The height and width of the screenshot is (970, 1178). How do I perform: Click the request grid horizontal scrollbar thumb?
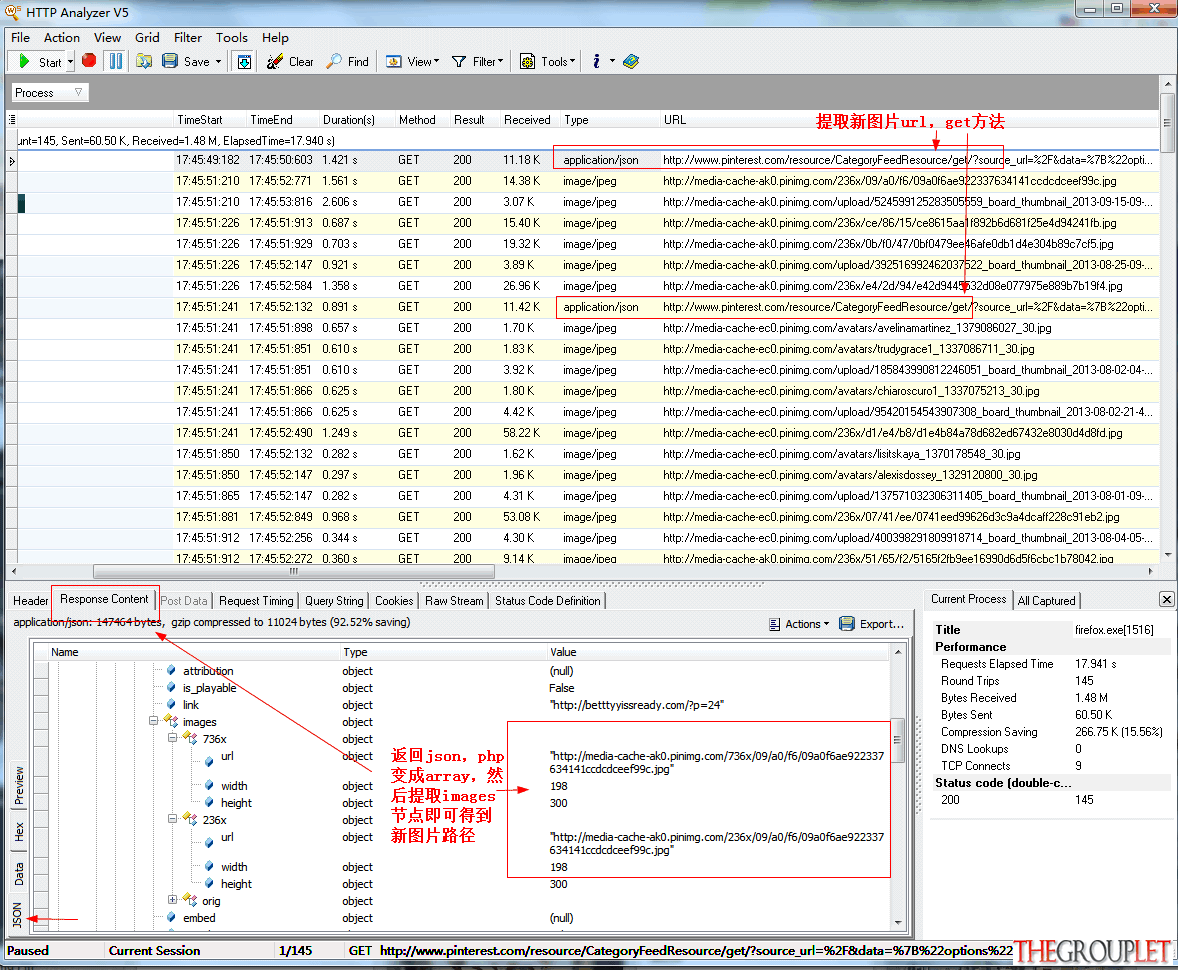tap(294, 571)
